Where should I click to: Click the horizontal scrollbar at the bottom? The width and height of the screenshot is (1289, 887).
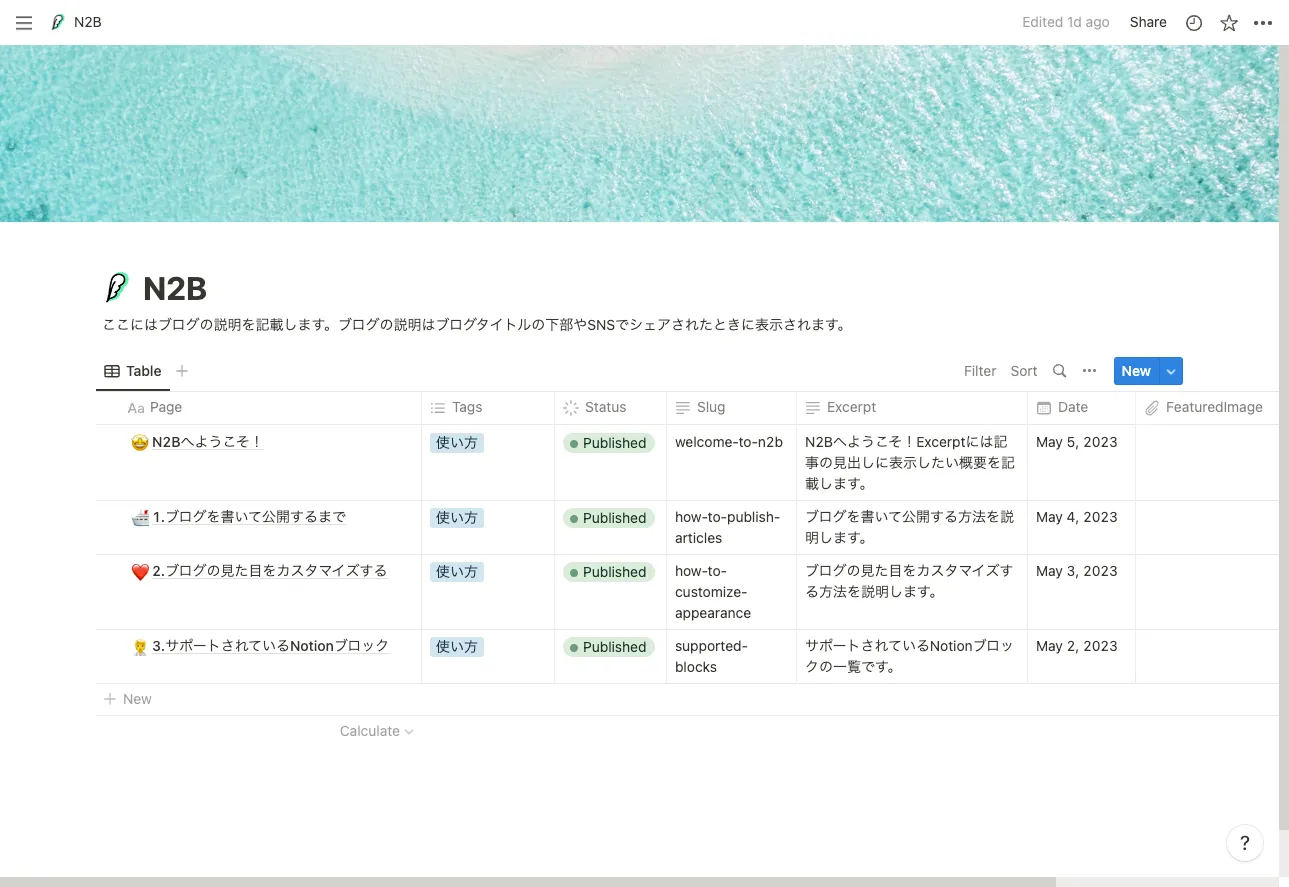(x=528, y=882)
